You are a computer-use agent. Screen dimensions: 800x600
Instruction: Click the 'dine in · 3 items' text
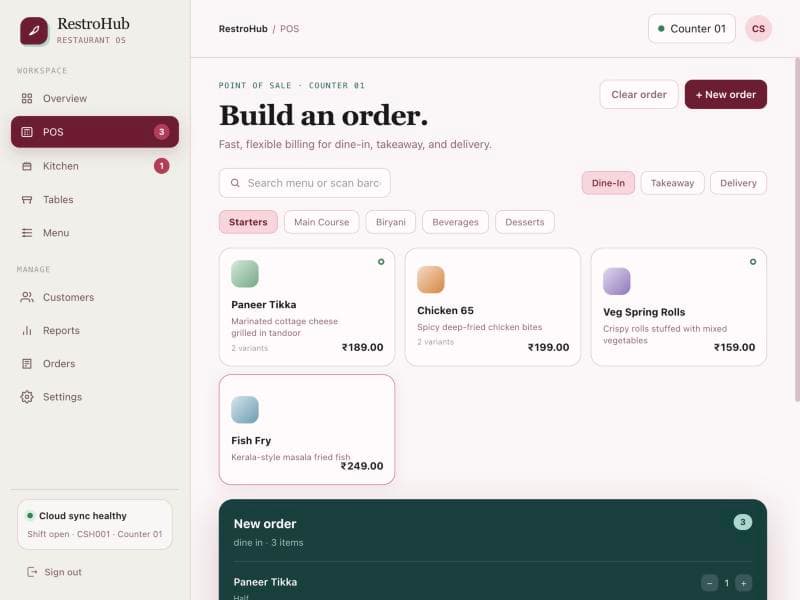pos(268,543)
